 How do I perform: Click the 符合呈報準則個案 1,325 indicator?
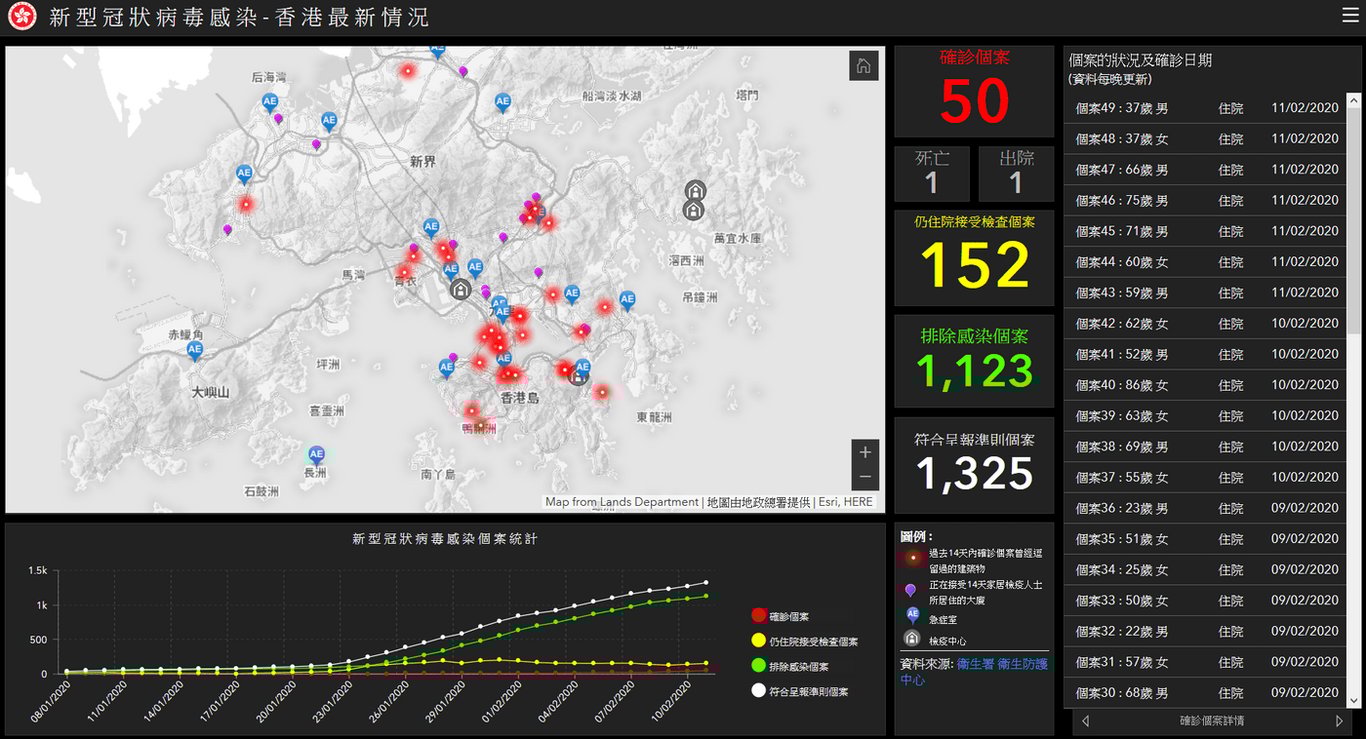click(974, 465)
